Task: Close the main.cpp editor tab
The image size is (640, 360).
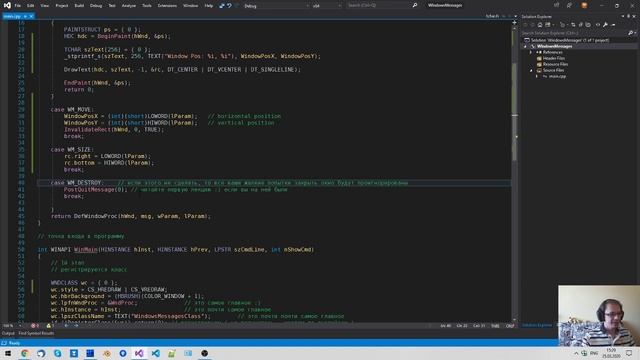Action: point(31,16)
